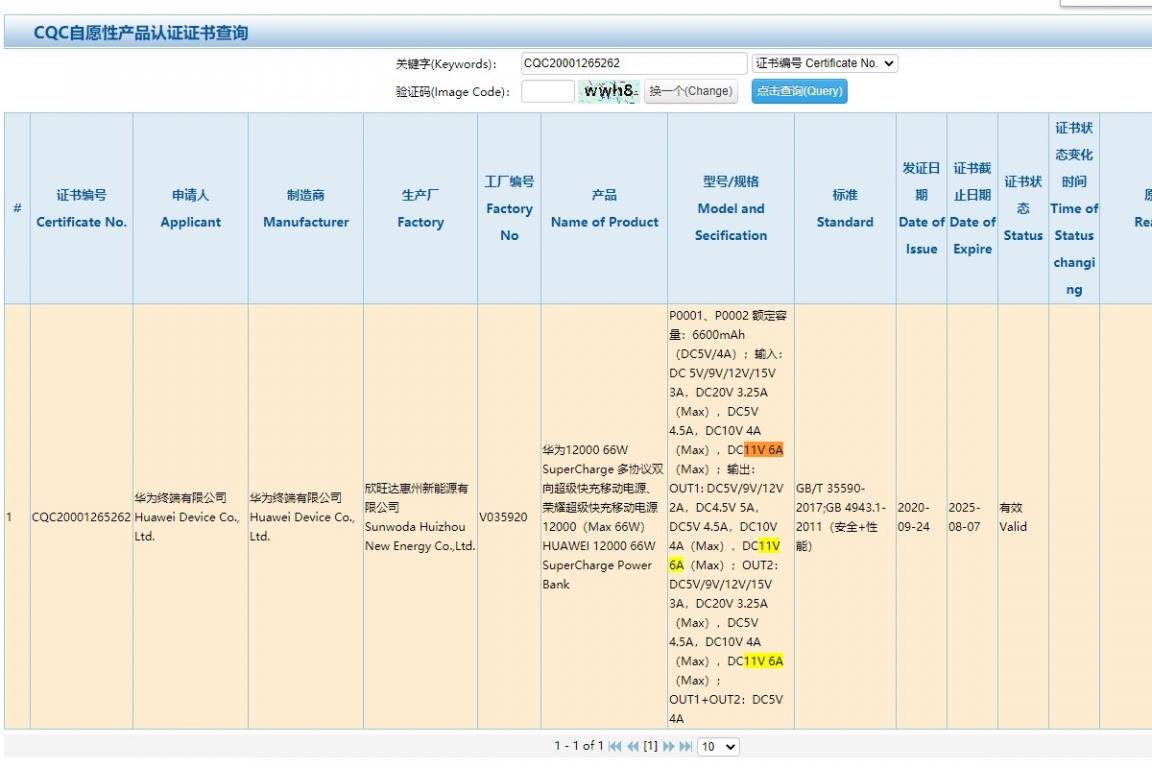Click the Name of Product column header
Screen dimensions: 1152x768
tap(604, 208)
